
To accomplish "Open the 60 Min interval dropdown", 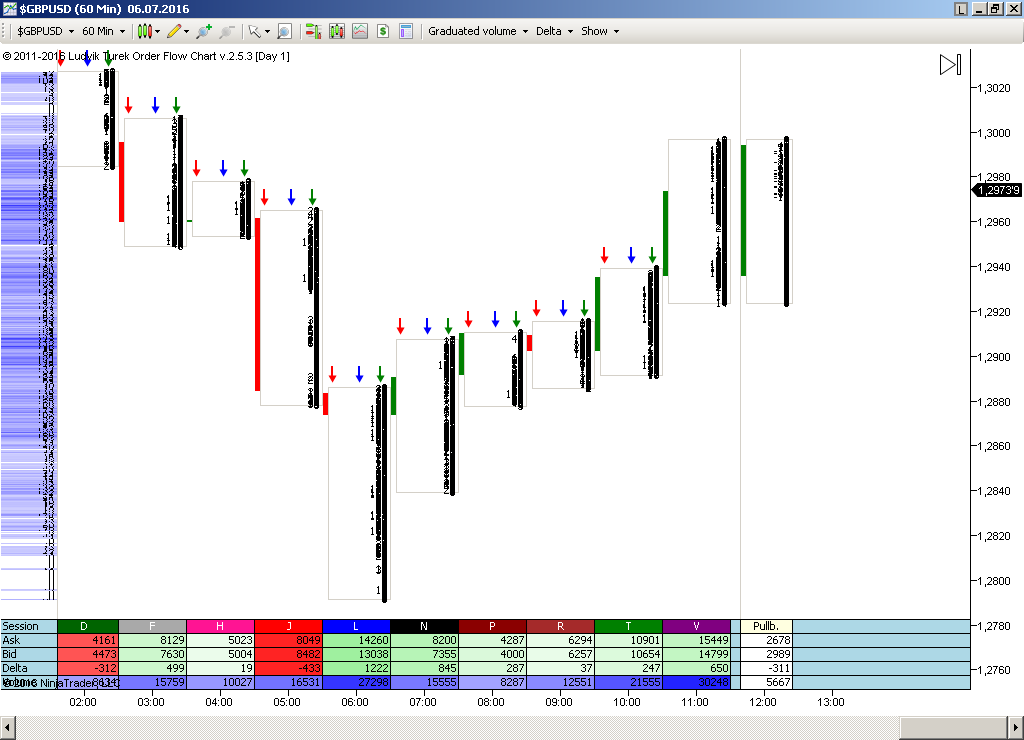I will 103,31.
